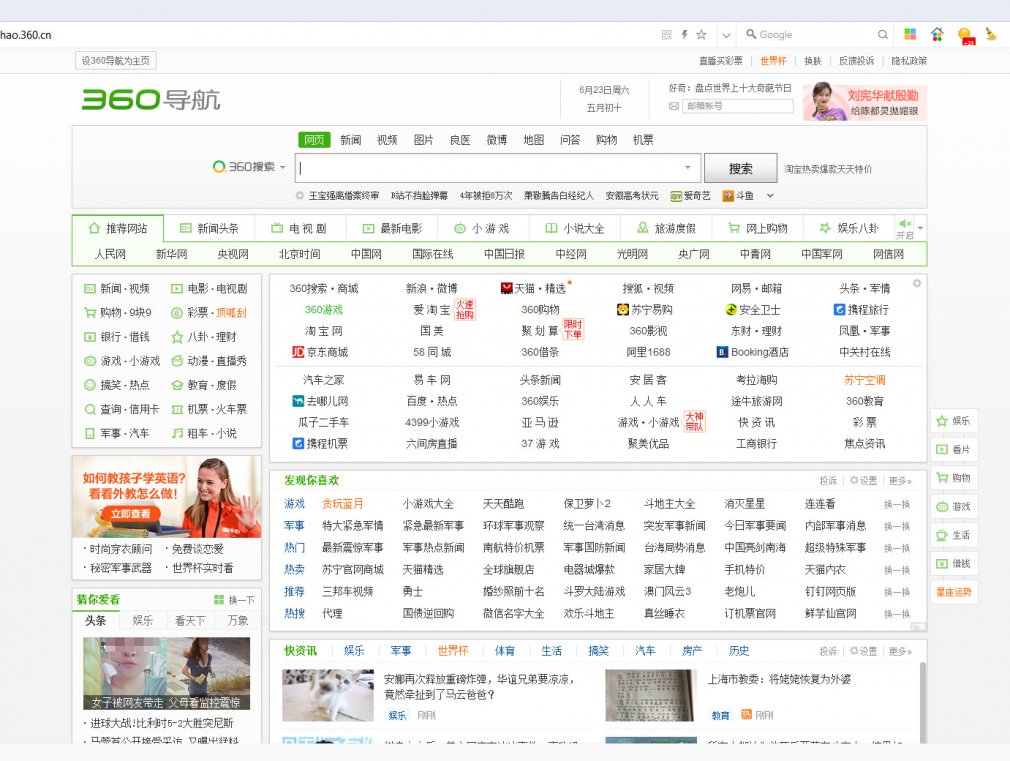Open 购物·9块9 sidebar category

click(x=118, y=313)
